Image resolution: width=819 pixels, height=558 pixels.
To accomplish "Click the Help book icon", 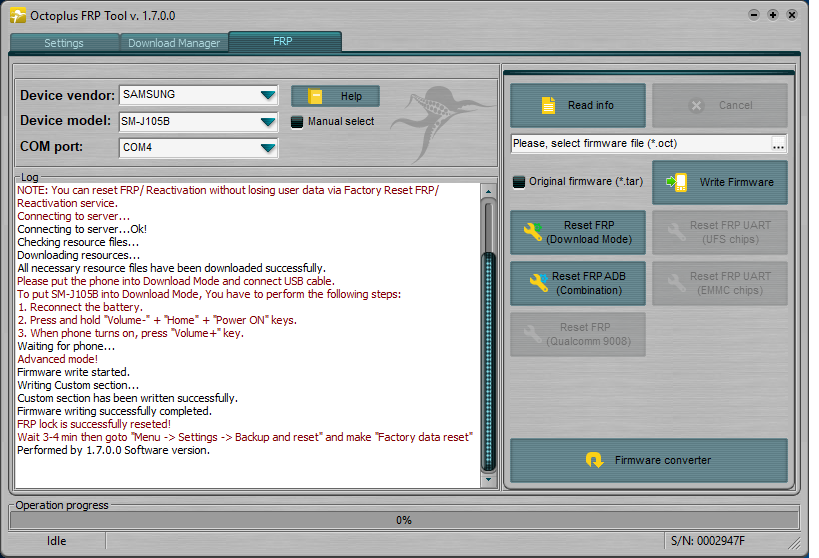I will click(315, 96).
